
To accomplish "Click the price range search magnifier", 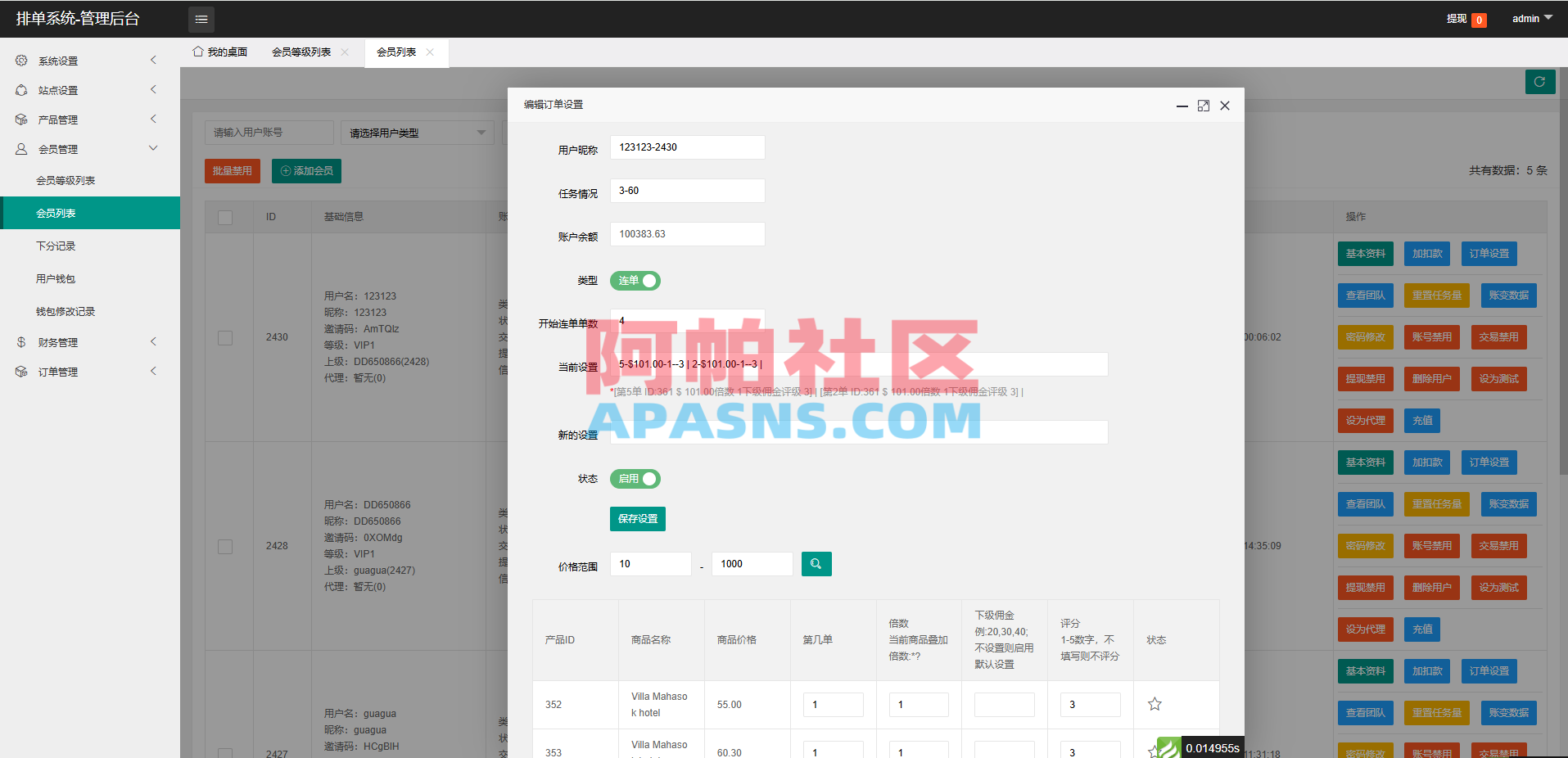I will 816,563.
